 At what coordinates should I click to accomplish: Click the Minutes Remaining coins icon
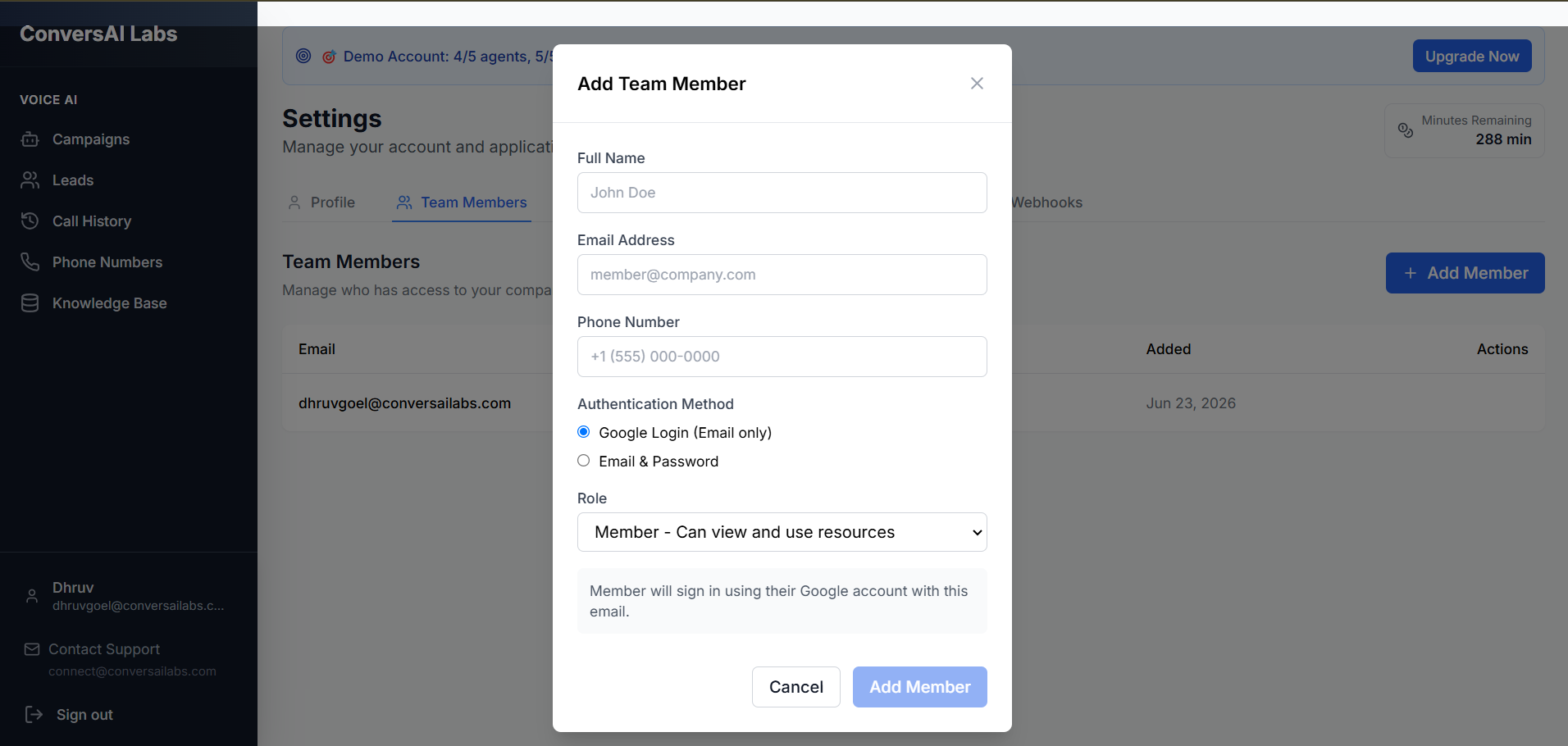pos(1406,130)
